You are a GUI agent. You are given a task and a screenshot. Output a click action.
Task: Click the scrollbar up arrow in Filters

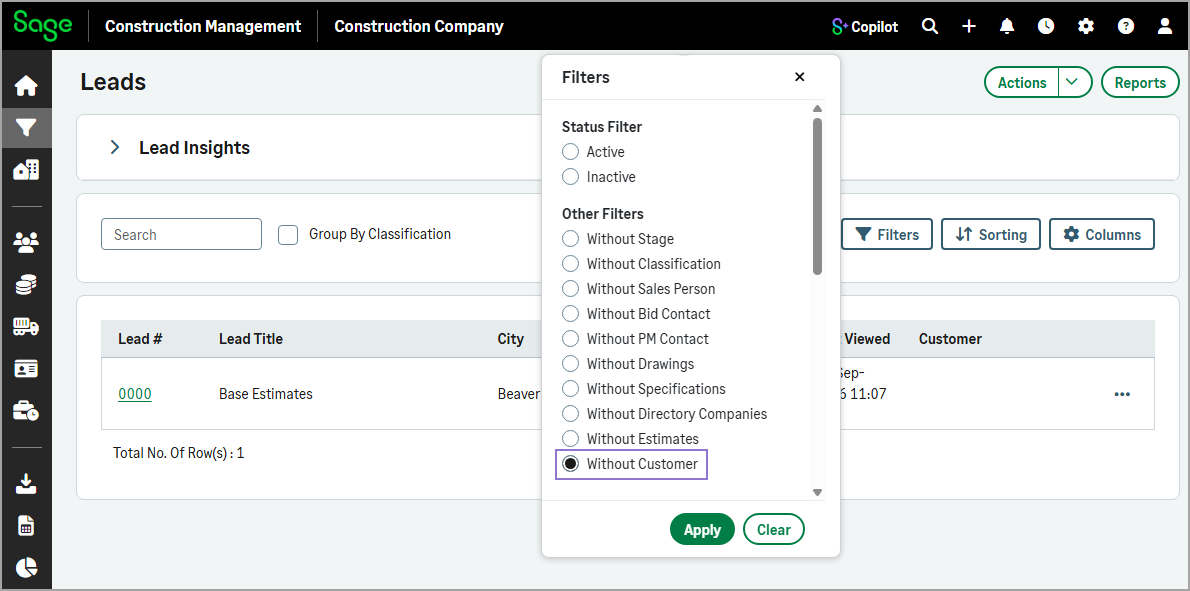[817, 108]
